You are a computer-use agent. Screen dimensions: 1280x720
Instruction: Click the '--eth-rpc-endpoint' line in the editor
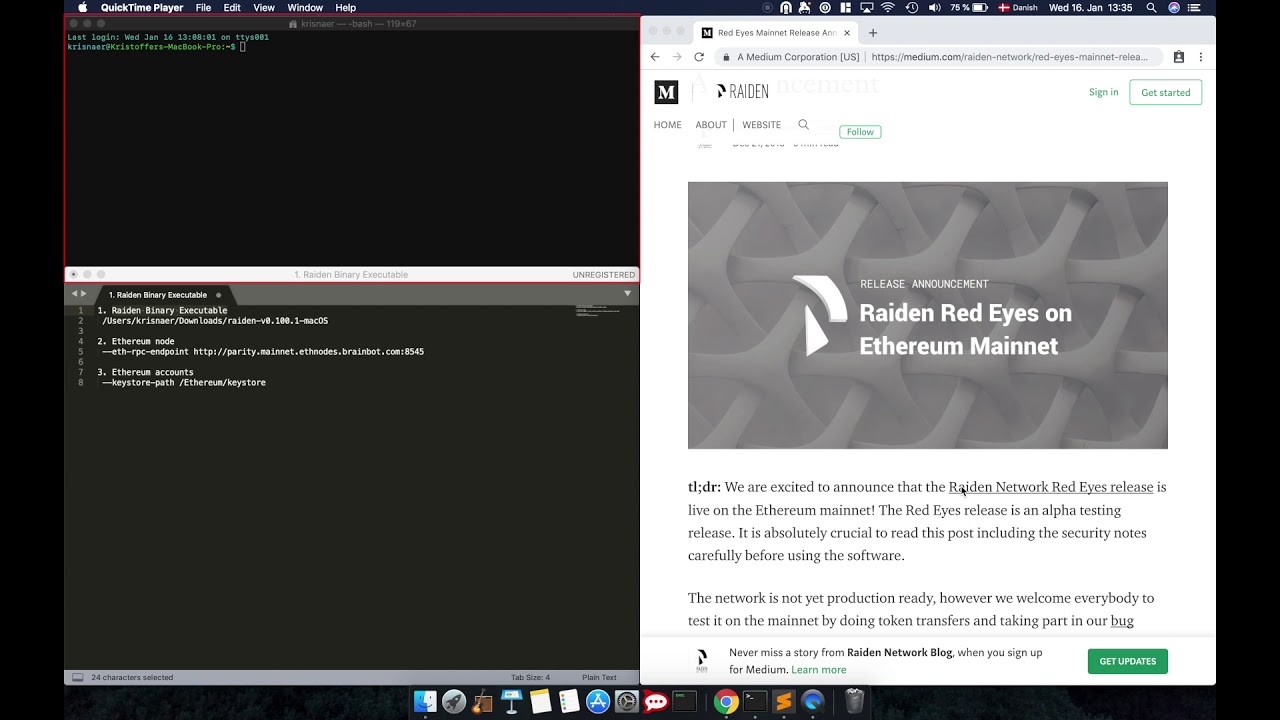click(x=263, y=352)
